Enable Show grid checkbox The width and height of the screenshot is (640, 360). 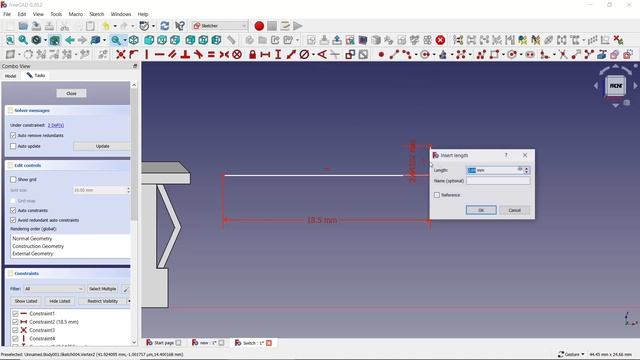pos(13,179)
